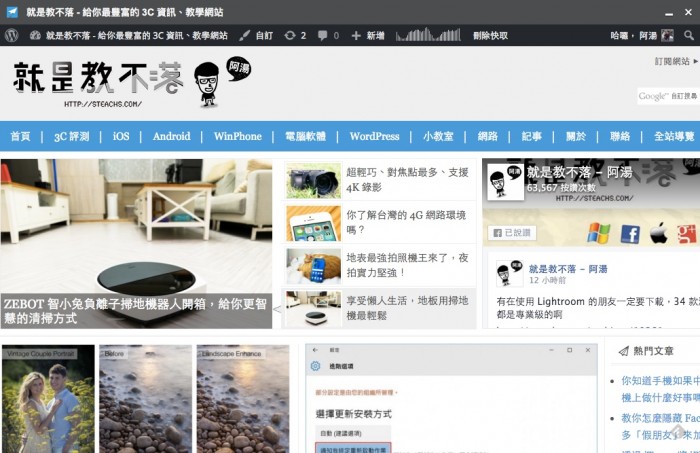This screenshot has height=453, width=700.
Task: Open the 超輕巧、對焦點最多 article link
Action: coord(407,179)
